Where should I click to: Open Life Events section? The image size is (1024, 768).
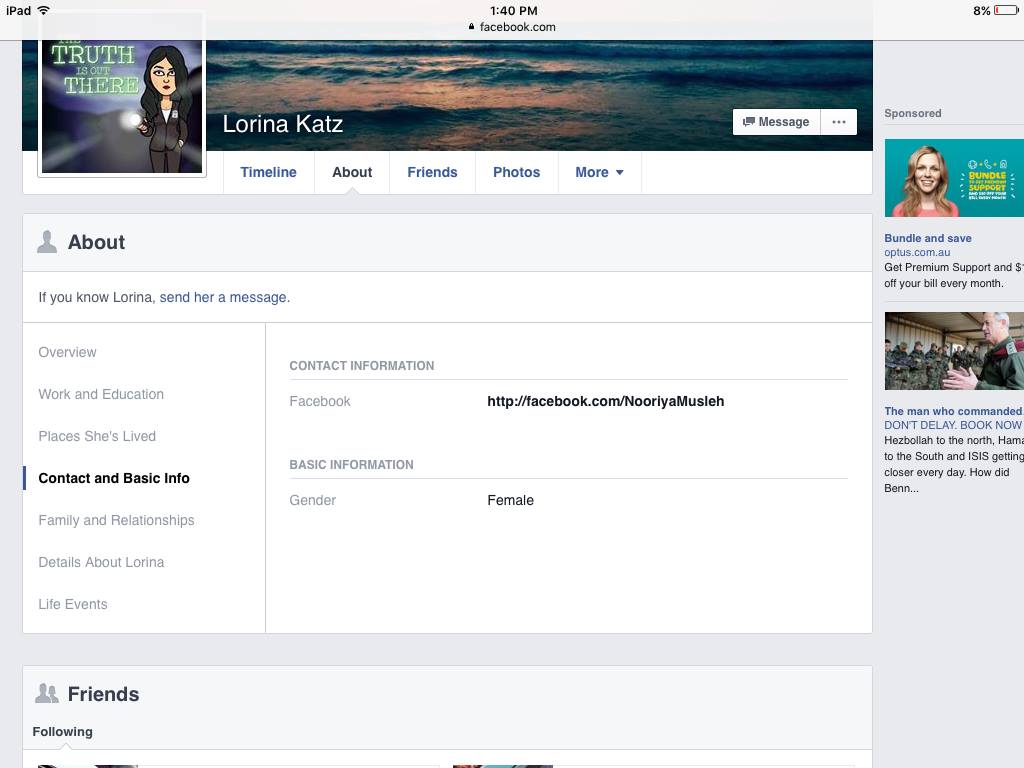tap(72, 604)
